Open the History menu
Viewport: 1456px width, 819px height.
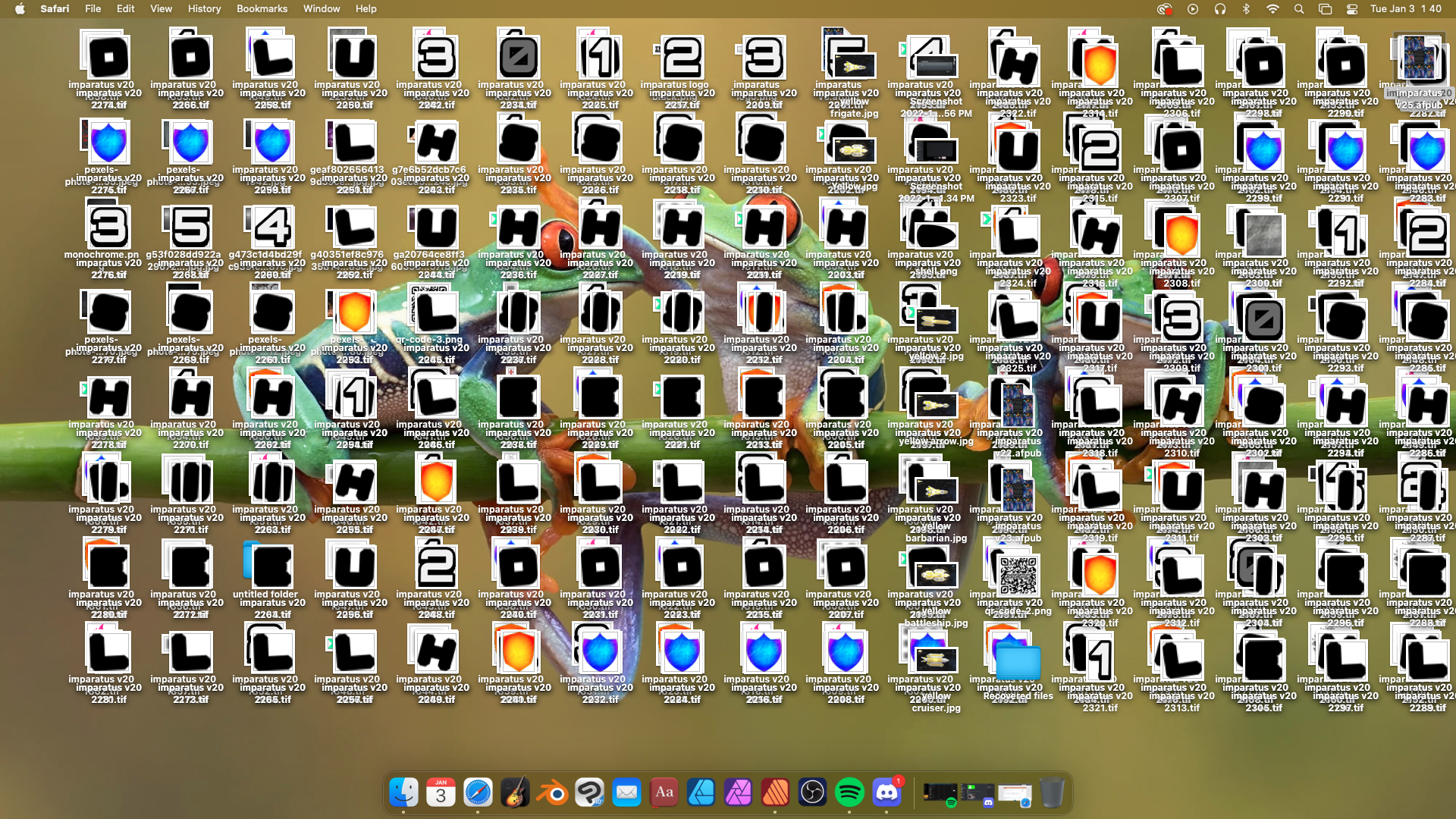click(204, 9)
